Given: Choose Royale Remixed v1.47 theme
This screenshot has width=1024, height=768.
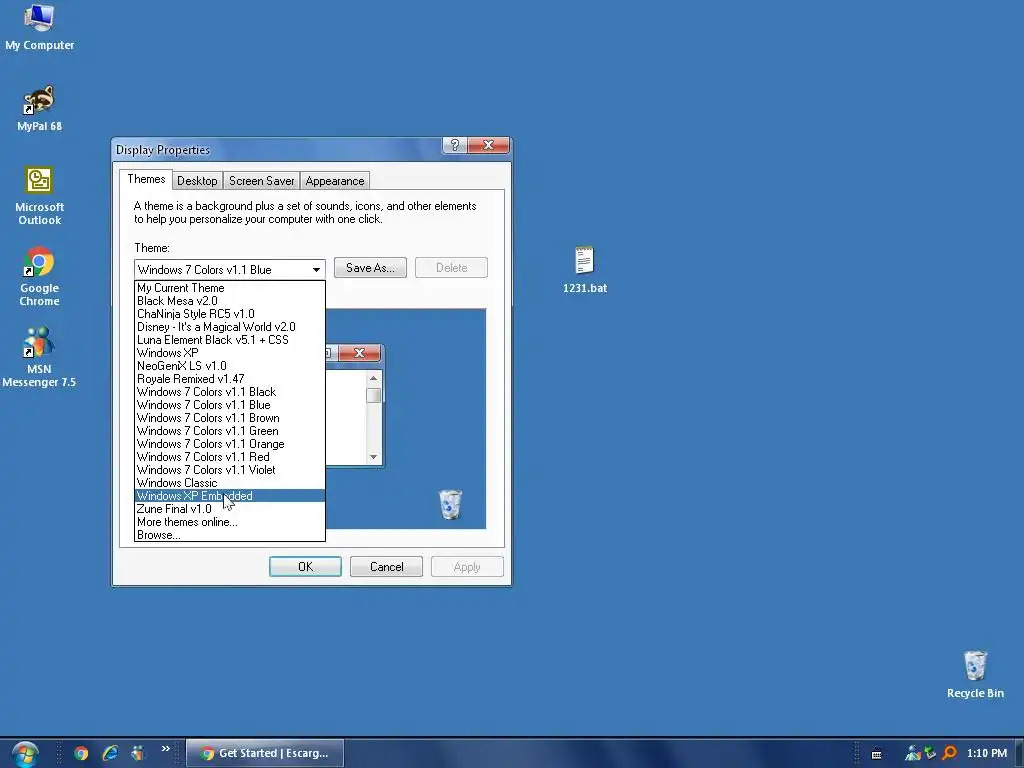Looking at the screenshot, I should (229, 379).
